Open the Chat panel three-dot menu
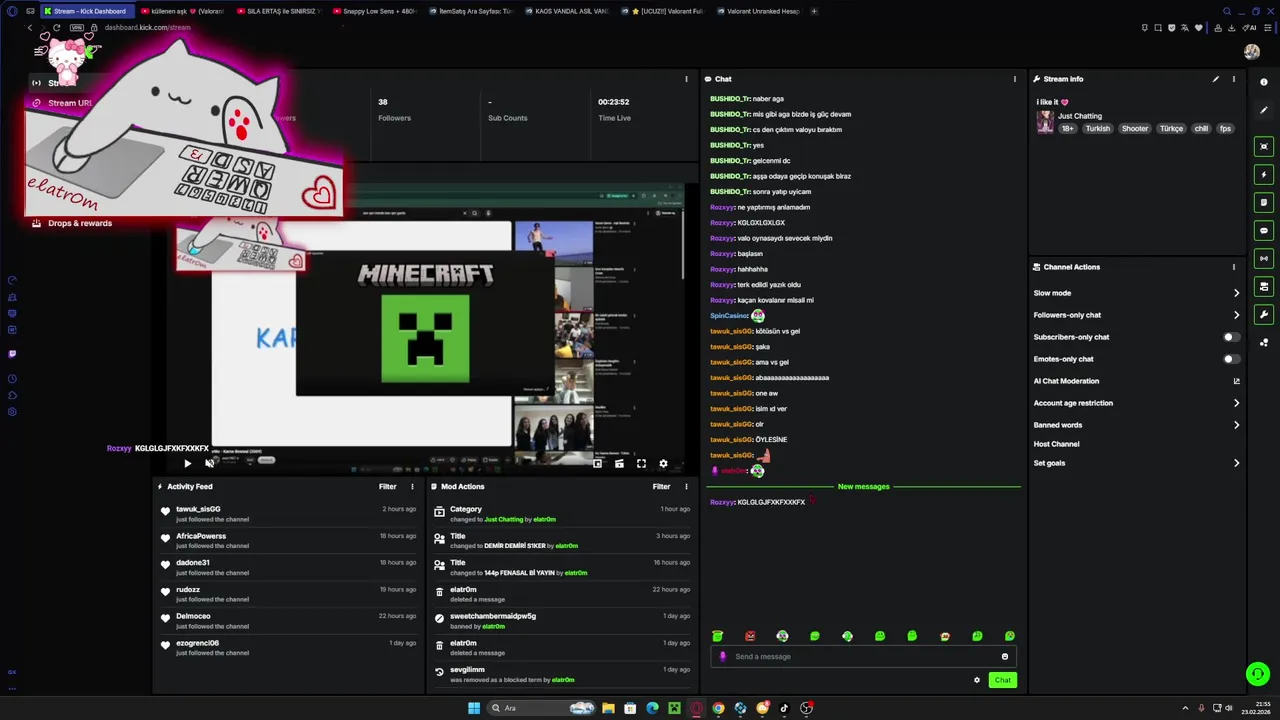Viewport: 1280px width, 720px height. click(1015, 79)
